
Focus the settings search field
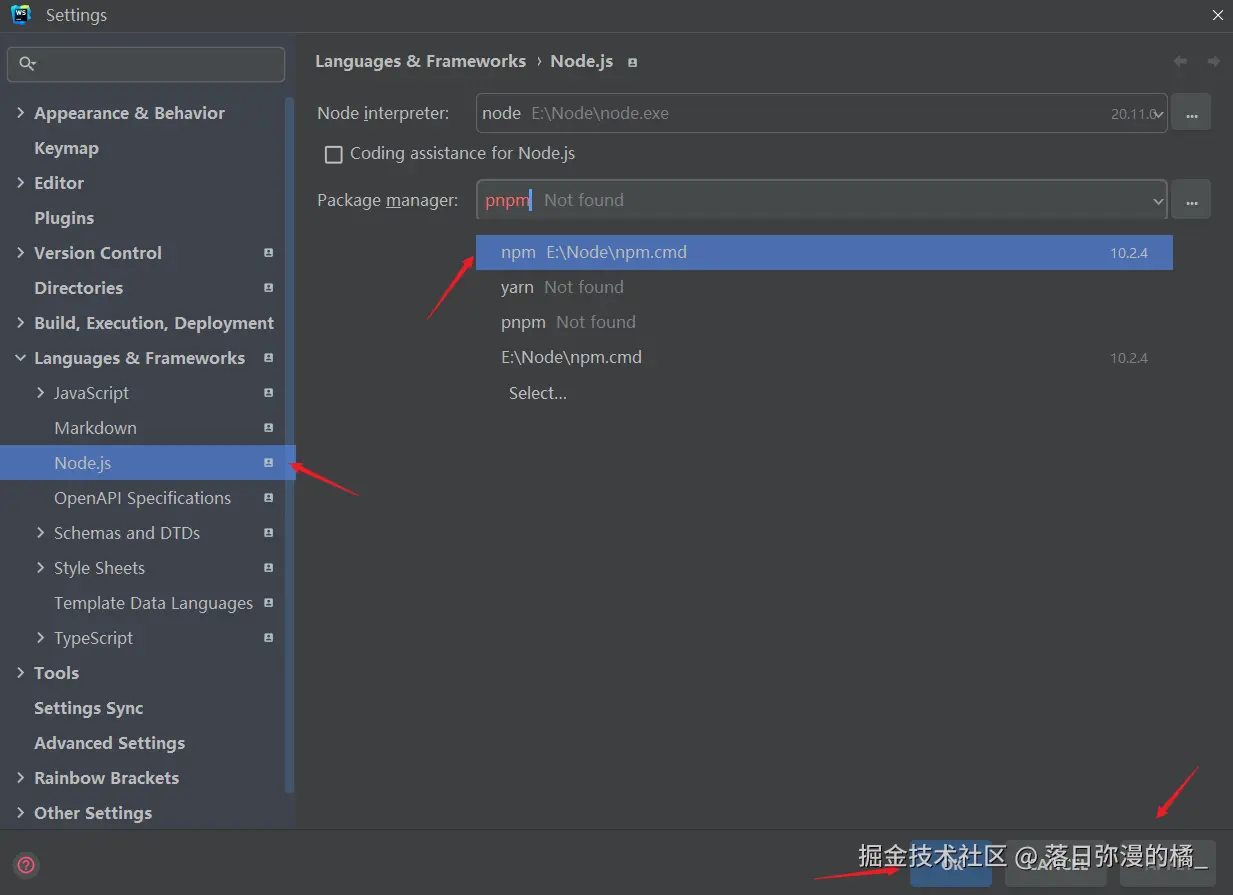coord(146,65)
